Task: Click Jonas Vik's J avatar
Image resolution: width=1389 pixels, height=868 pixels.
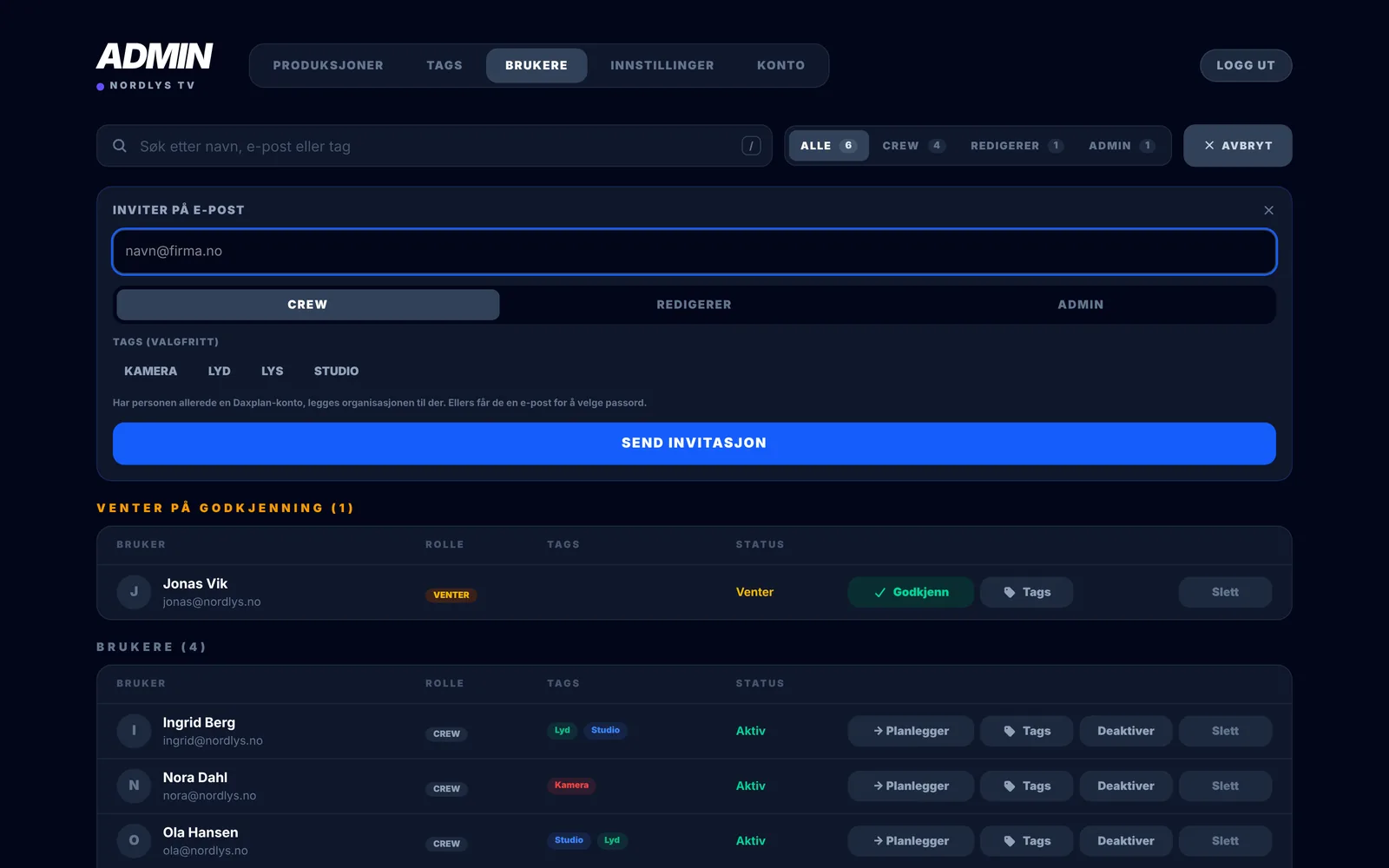Action: pyautogui.click(x=134, y=592)
